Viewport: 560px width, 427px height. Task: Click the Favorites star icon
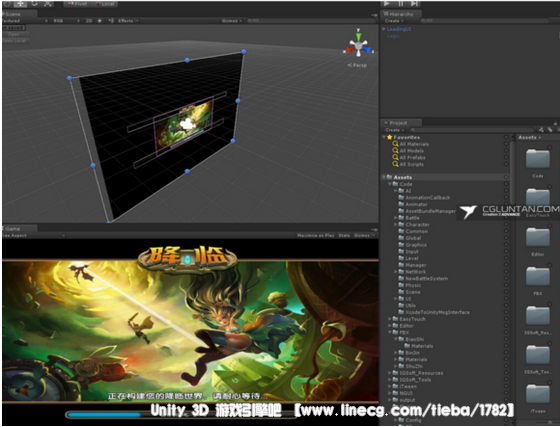pyautogui.click(x=389, y=137)
